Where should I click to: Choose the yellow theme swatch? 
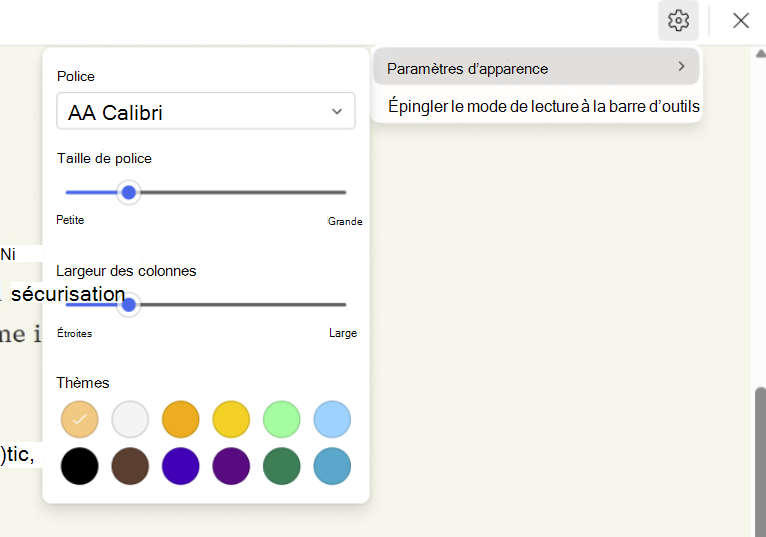pyautogui.click(x=231, y=419)
